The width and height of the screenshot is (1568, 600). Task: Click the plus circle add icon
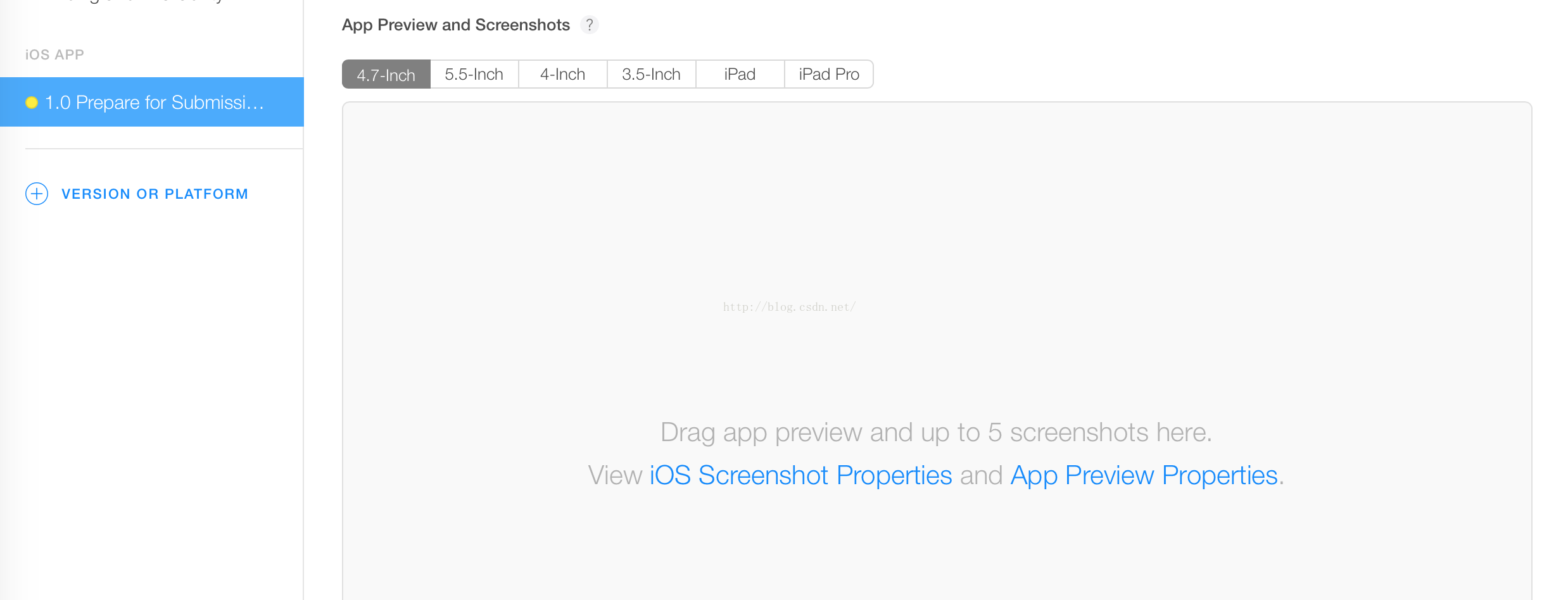(37, 194)
